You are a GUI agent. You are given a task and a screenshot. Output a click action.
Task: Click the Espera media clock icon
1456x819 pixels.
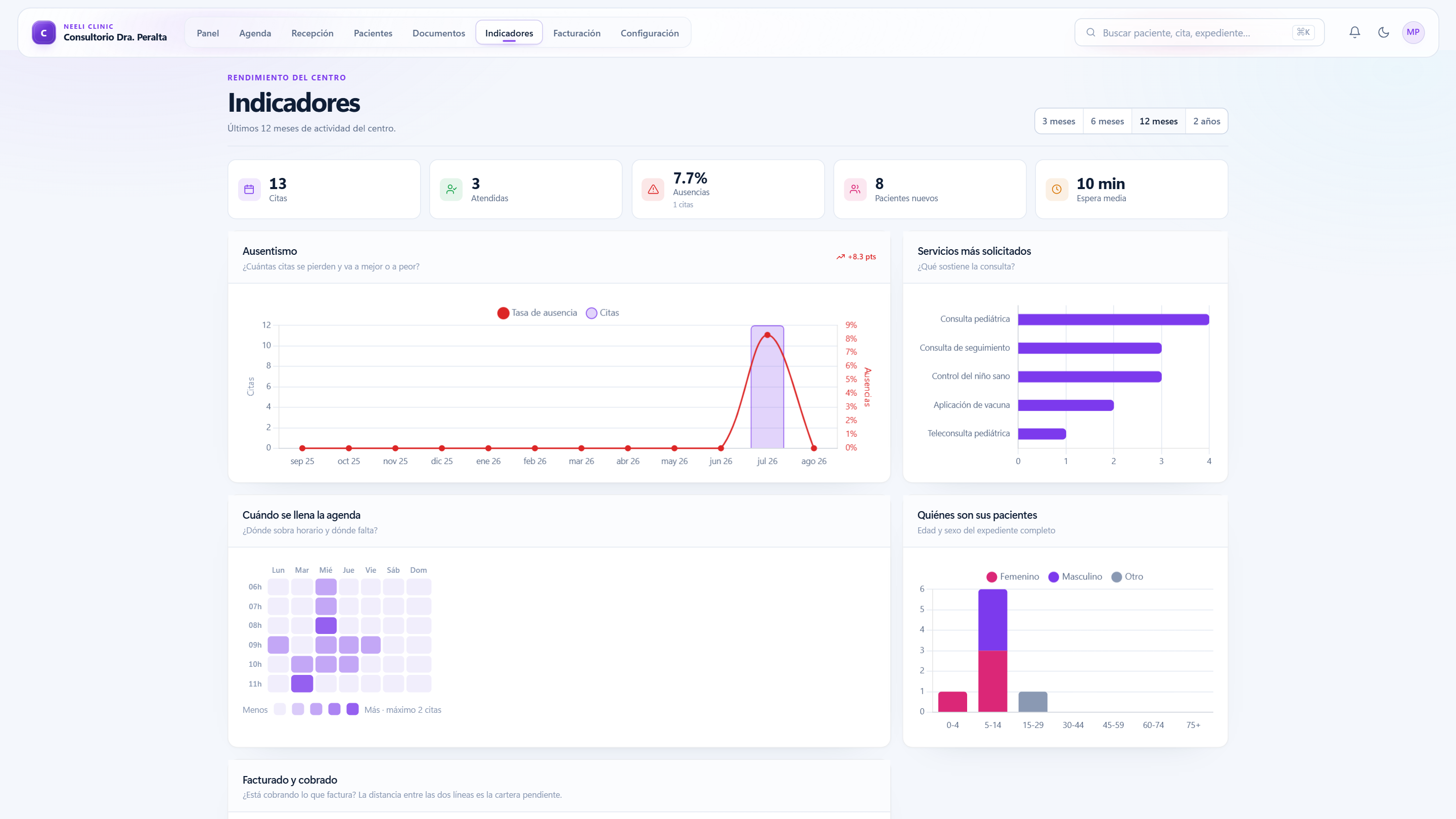tap(1057, 190)
